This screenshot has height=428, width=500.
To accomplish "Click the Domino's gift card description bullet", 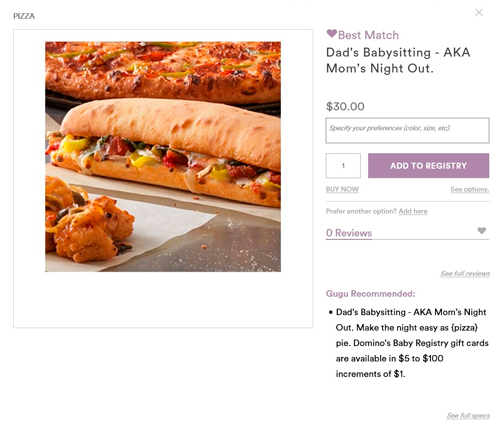I will pos(412,343).
